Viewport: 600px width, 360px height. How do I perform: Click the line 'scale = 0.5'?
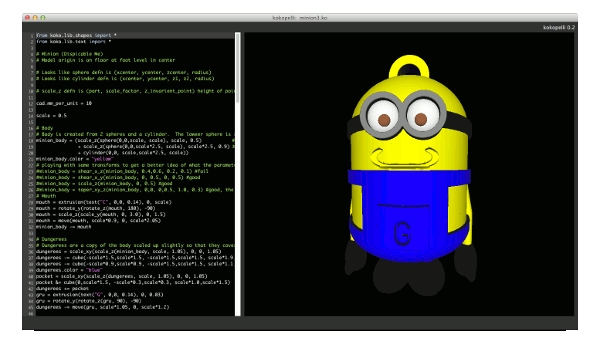(52, 116)
